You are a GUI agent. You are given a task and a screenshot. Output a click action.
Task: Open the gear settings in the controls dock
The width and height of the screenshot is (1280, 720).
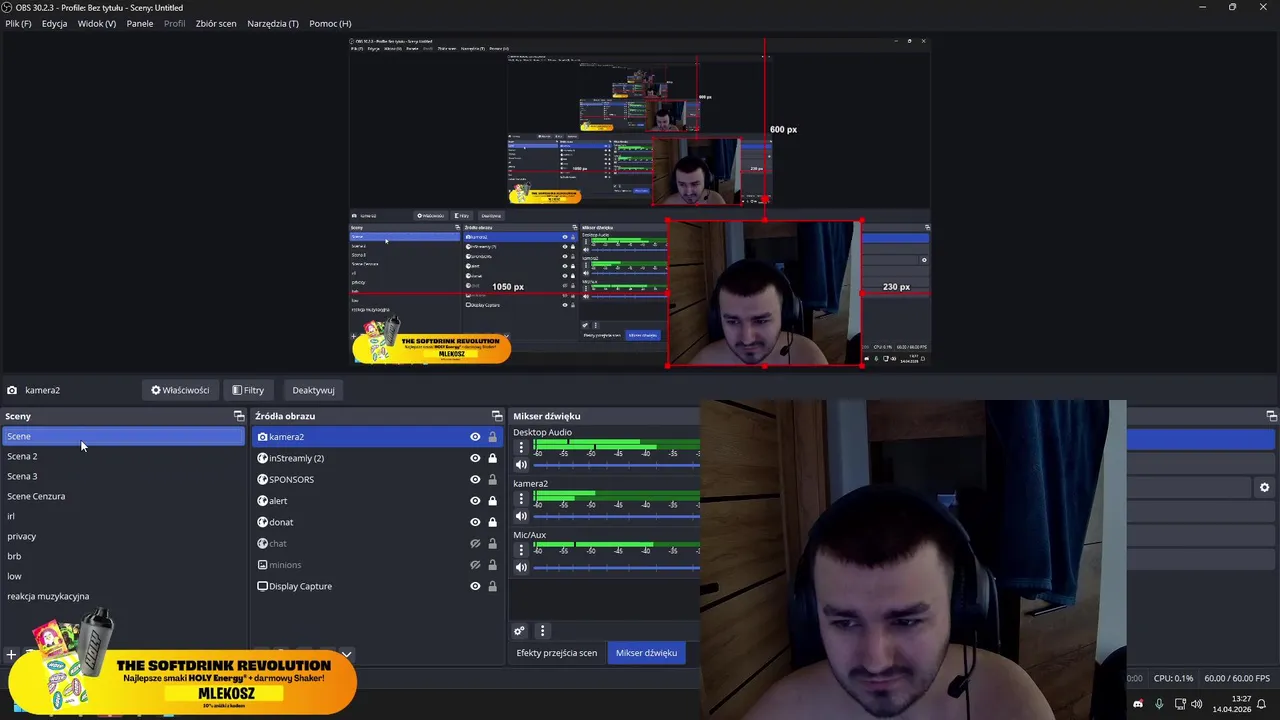(1264, 487)
